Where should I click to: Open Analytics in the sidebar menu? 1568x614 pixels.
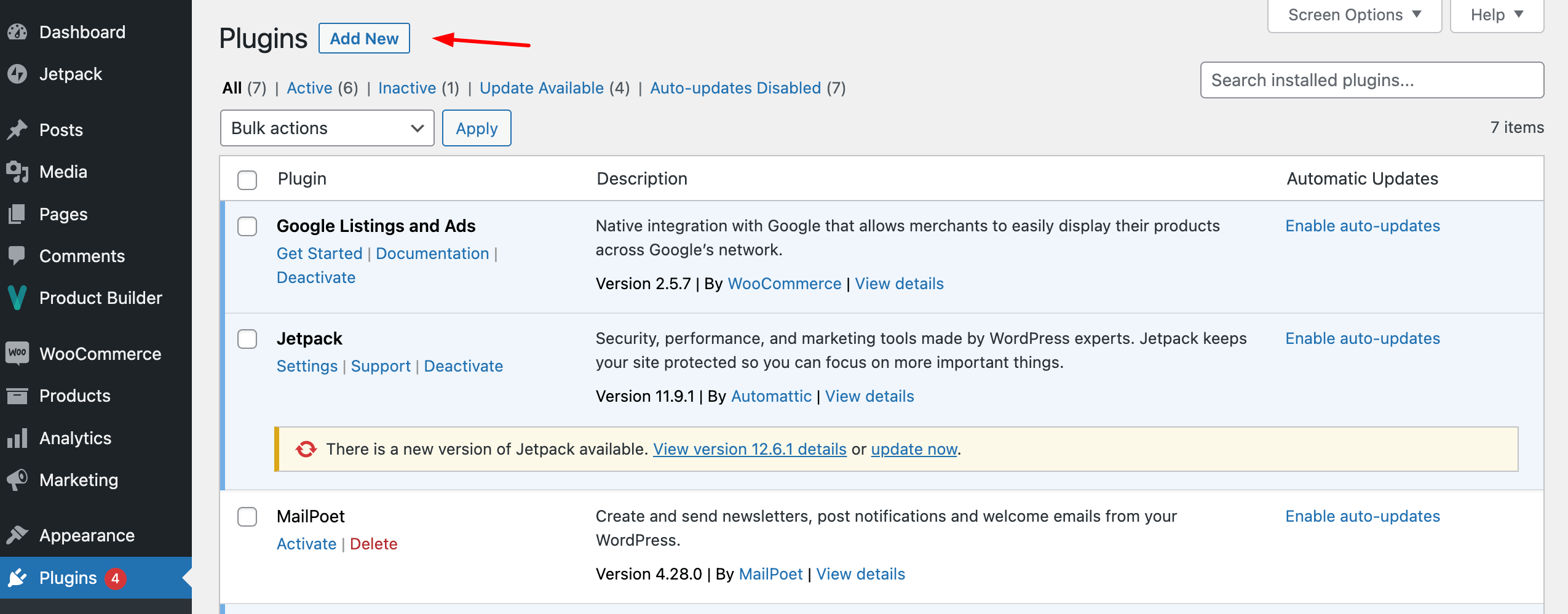tap(76, 438)
